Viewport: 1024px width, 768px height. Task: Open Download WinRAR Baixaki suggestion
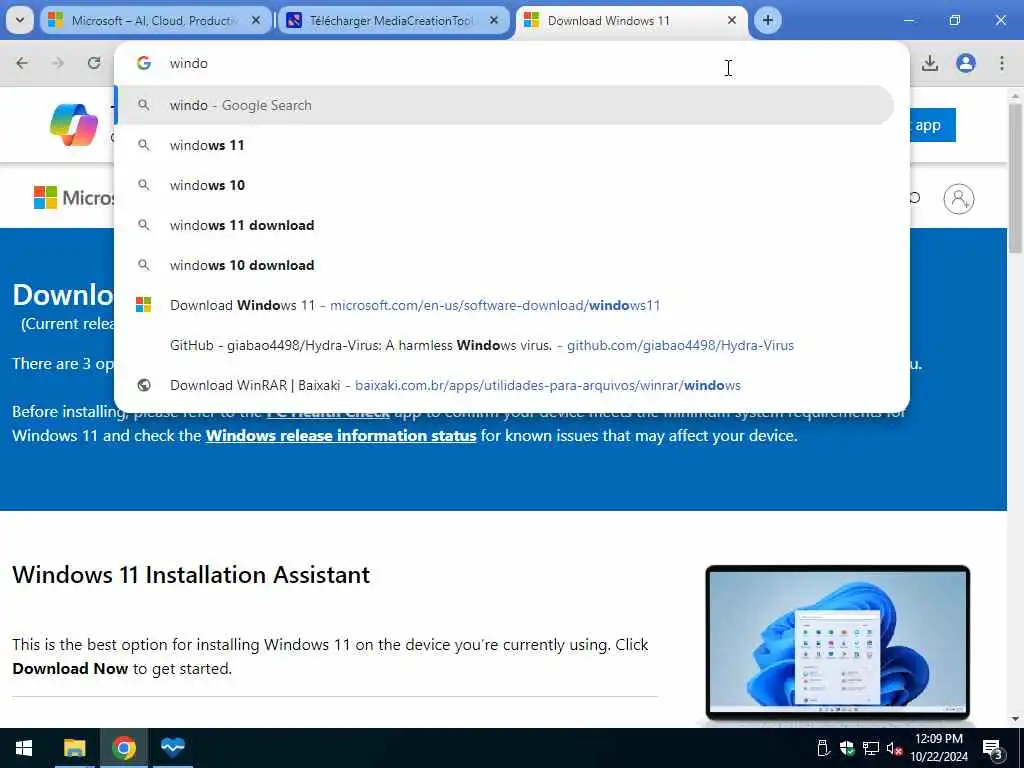504,385
